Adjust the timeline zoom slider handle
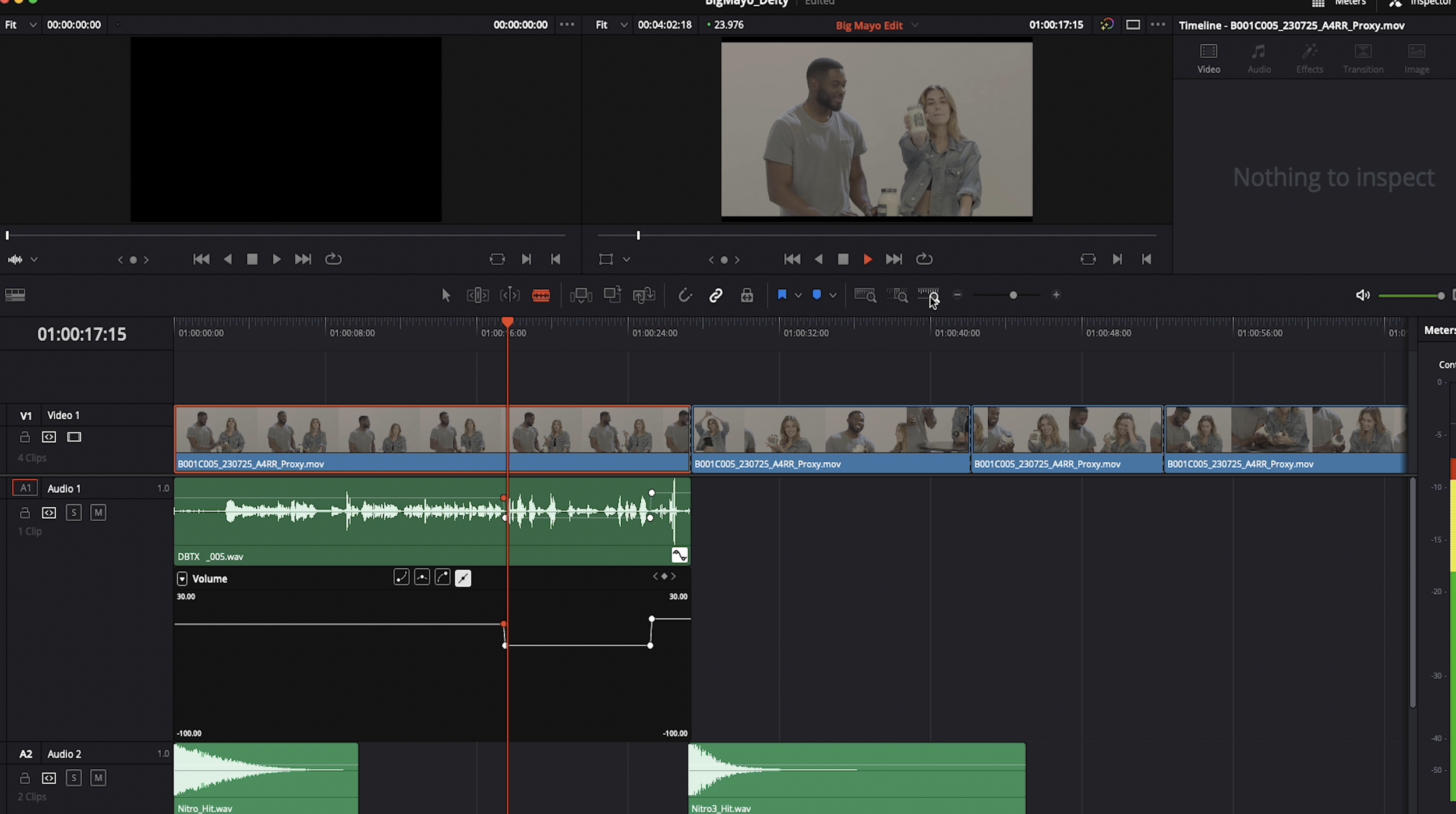1456x814 pixels. point(1013,295)
